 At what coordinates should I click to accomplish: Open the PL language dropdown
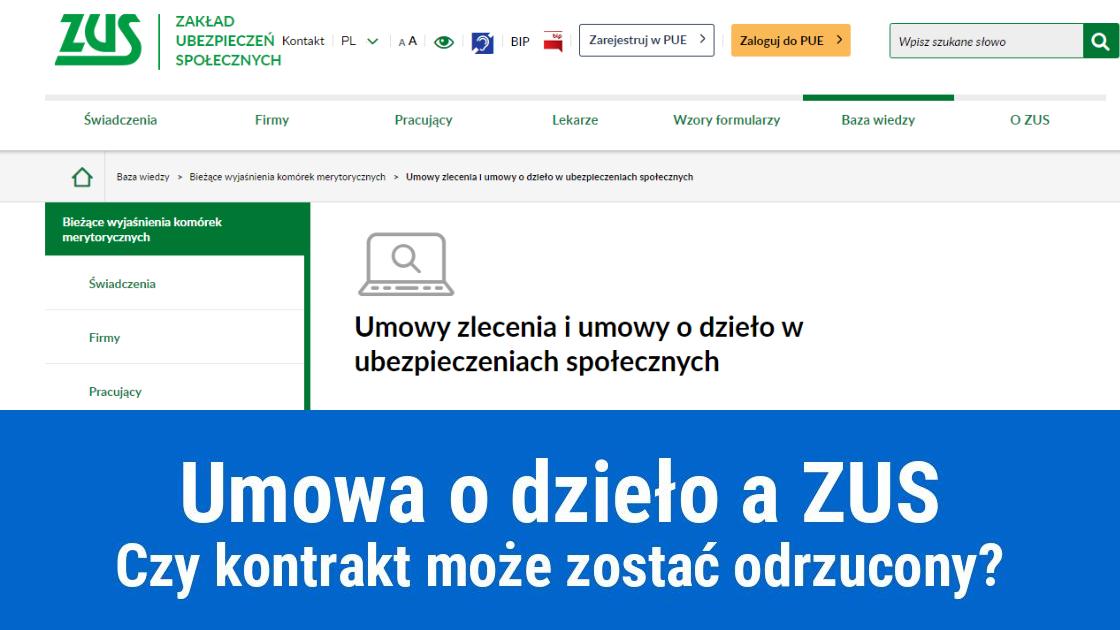[x=359, y=41]
